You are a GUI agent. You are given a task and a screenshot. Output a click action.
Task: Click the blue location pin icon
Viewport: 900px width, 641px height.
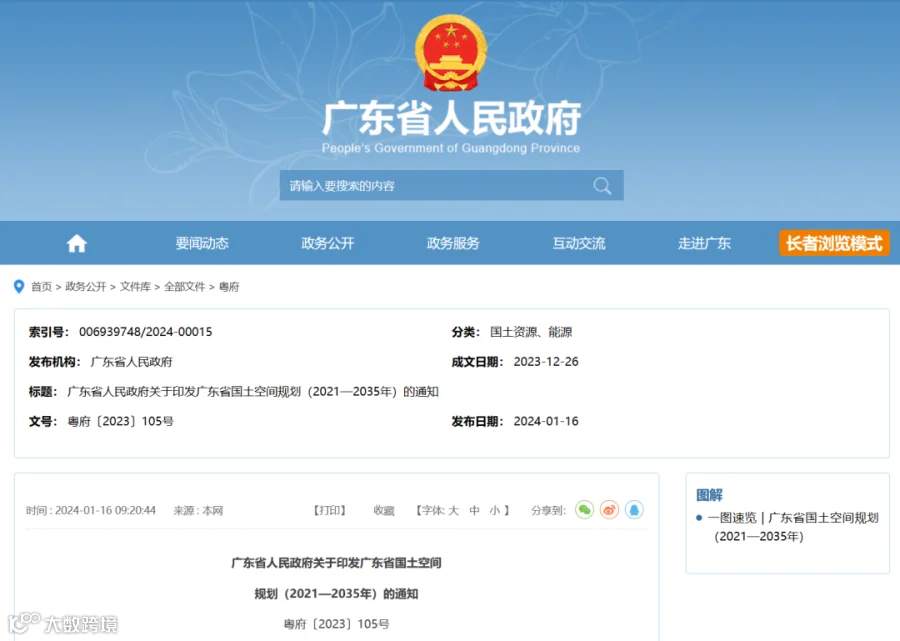point(19,286)
